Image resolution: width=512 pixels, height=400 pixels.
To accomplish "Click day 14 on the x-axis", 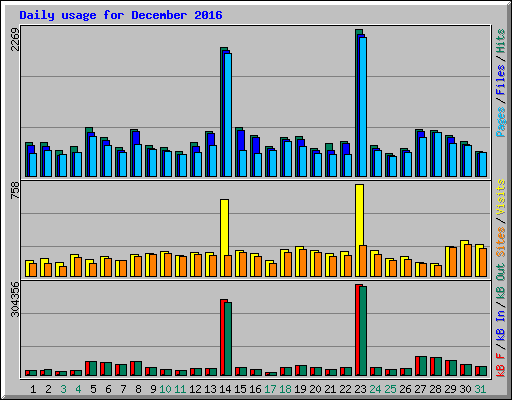I will pyautogui.click(x=225, y=389).
